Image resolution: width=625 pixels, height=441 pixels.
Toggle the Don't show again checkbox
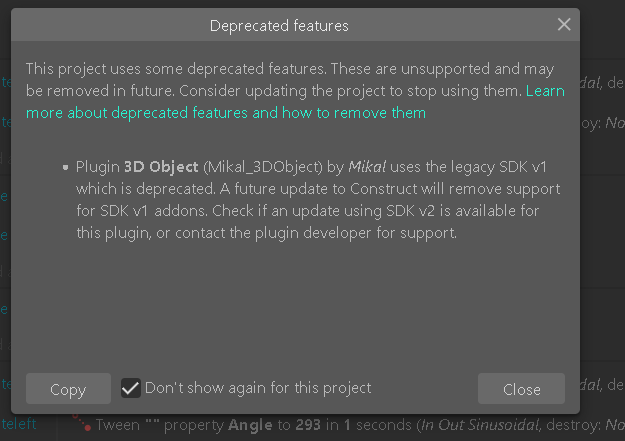(131, 388)
